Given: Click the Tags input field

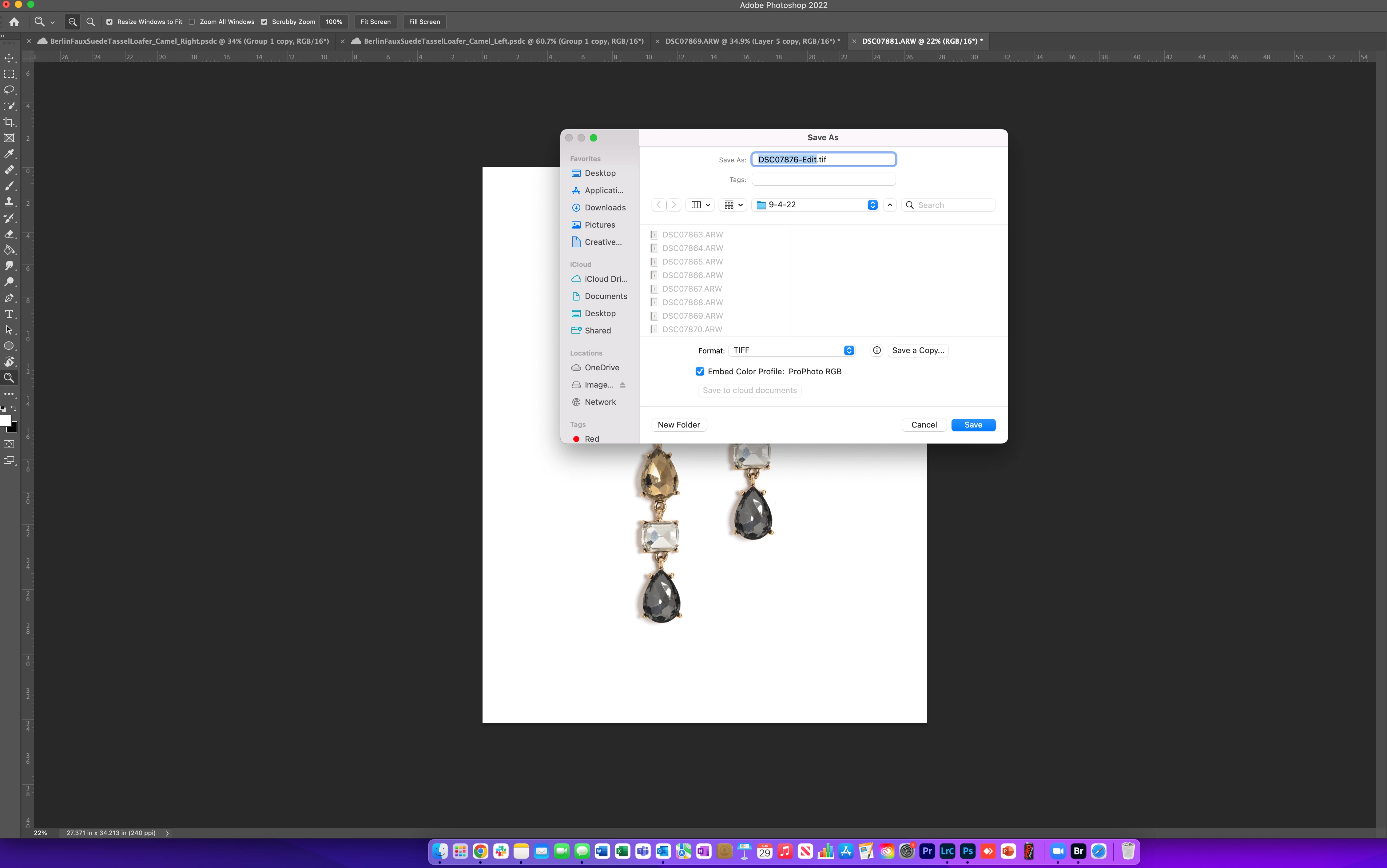Looking at the screenshot, I should pyautogui.click(x=823, y=180).
